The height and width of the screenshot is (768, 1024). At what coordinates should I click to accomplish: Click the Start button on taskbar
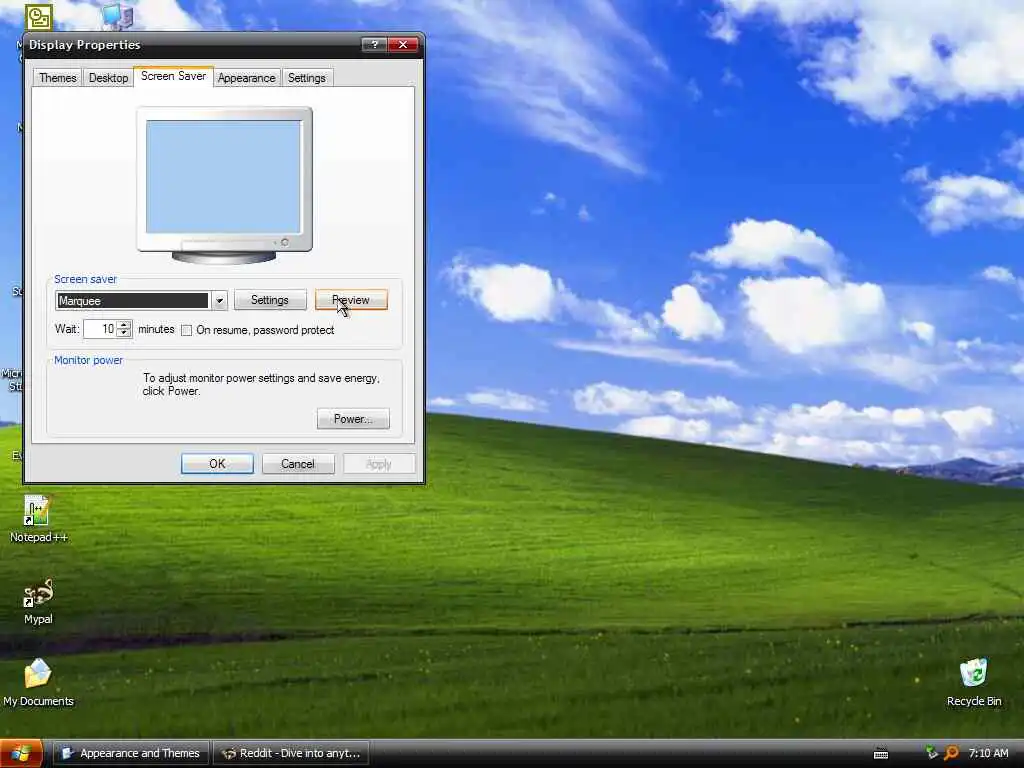click(x=21, y=753)
